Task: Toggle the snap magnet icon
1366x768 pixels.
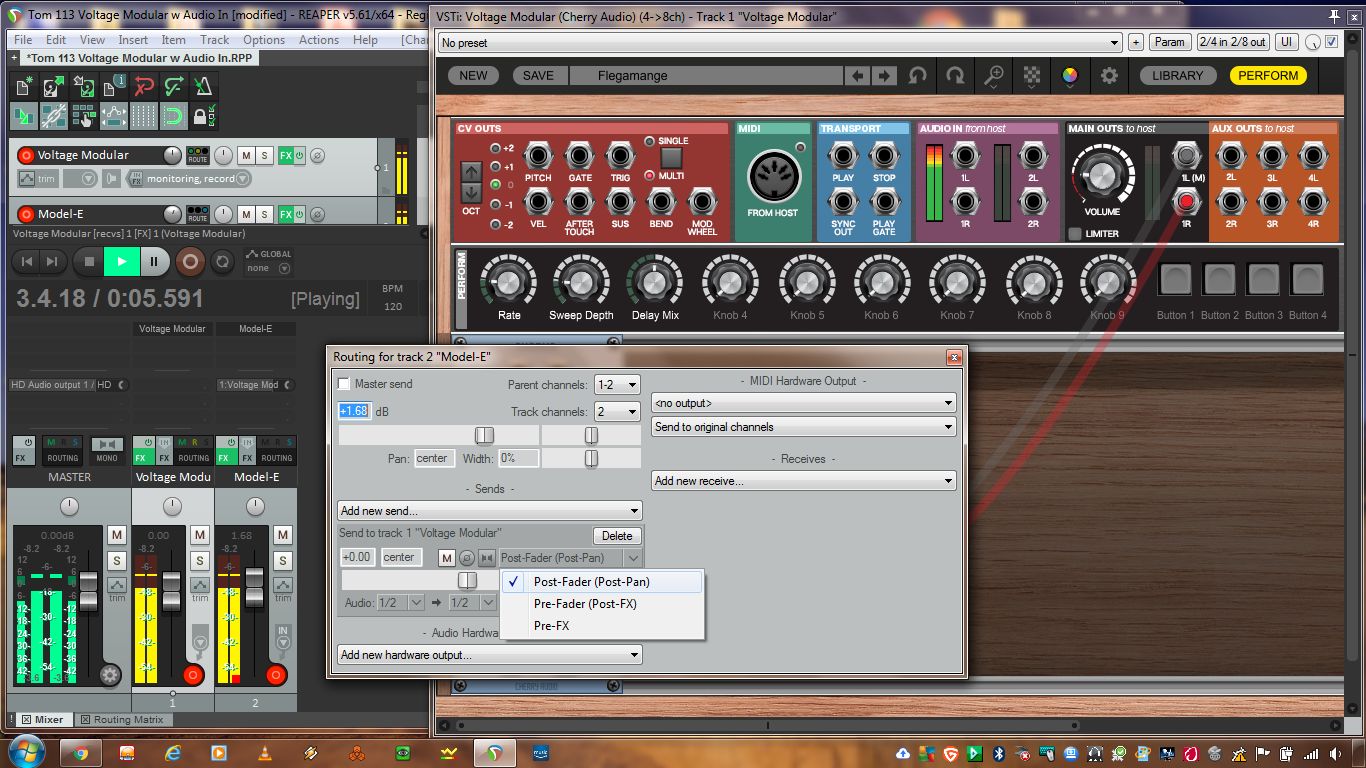Action: (x=174, y=116)
